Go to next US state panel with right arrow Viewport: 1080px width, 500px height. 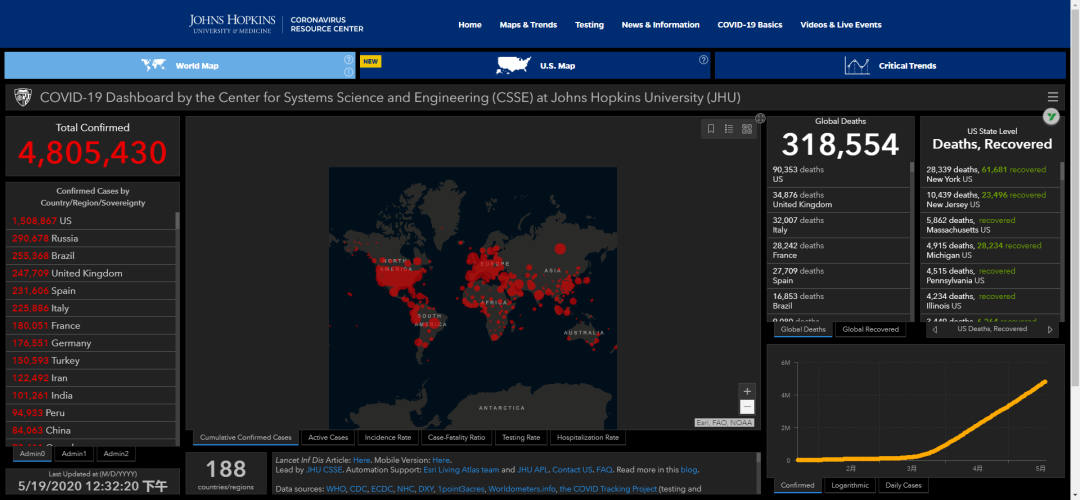click(x=1050, y=330)
